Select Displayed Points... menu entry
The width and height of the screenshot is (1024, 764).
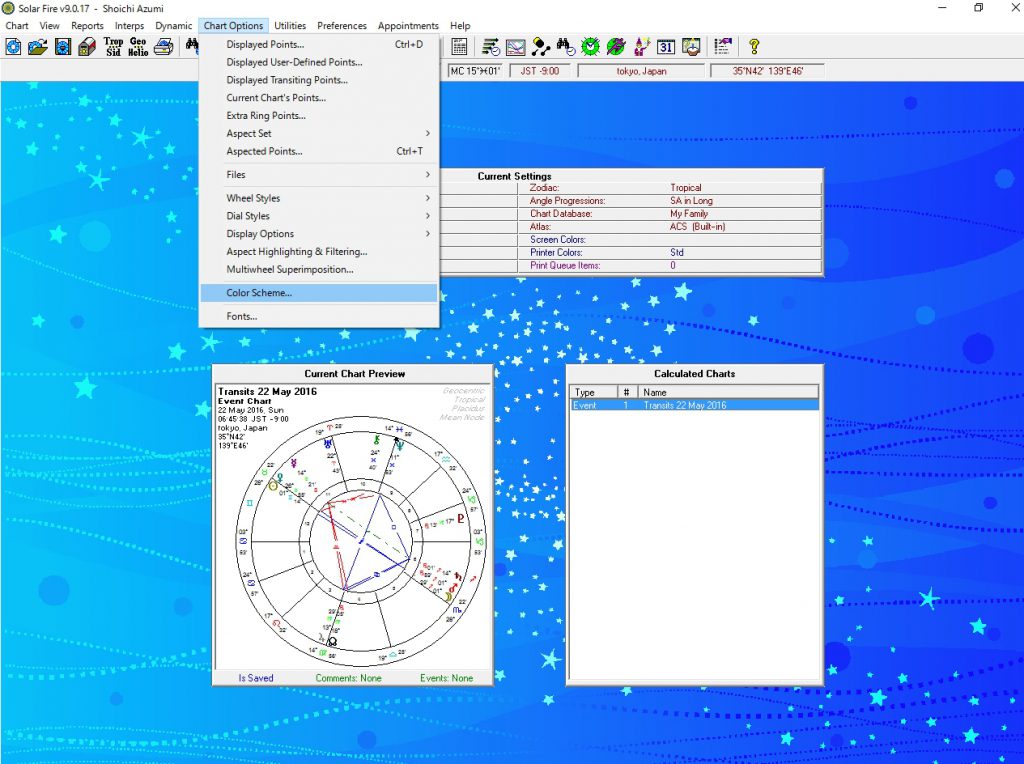pyautogui.click(x=265, y=44)
